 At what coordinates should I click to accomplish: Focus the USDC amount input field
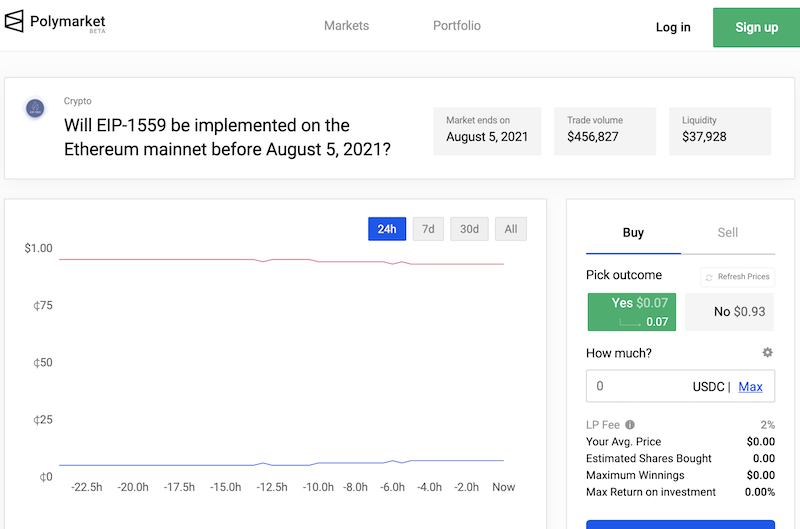tap(681, 386)
